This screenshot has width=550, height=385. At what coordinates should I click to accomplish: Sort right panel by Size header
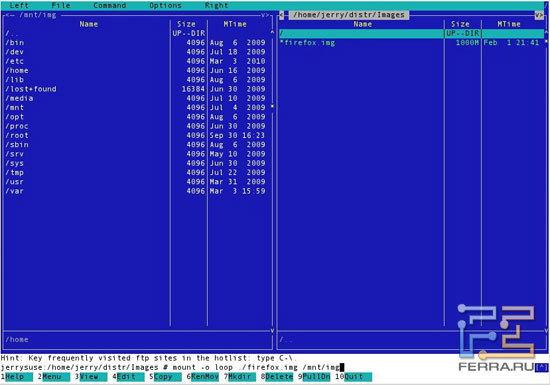click(460, 24)
